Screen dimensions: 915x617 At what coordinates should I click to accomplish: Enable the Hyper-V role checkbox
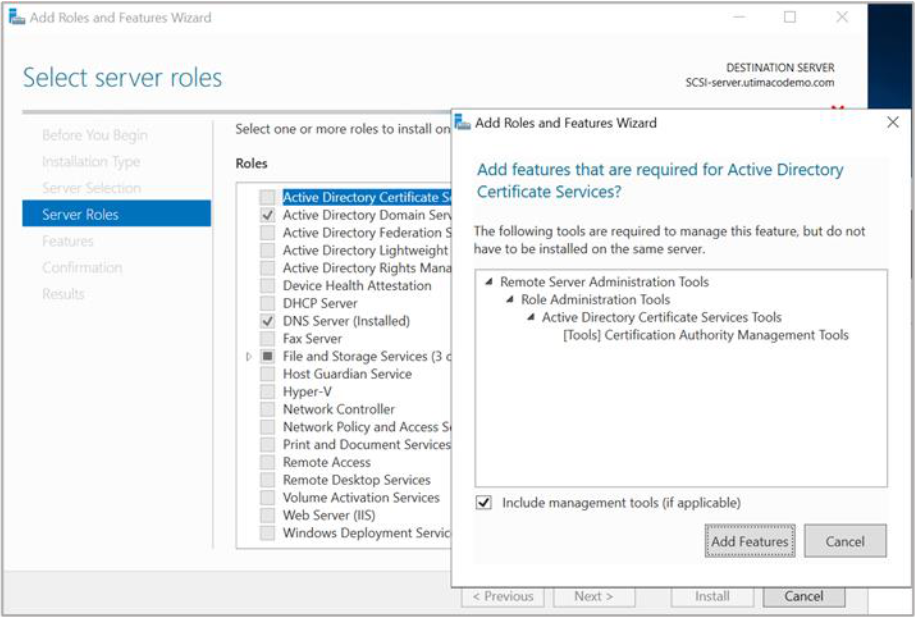tap(267, 392)
